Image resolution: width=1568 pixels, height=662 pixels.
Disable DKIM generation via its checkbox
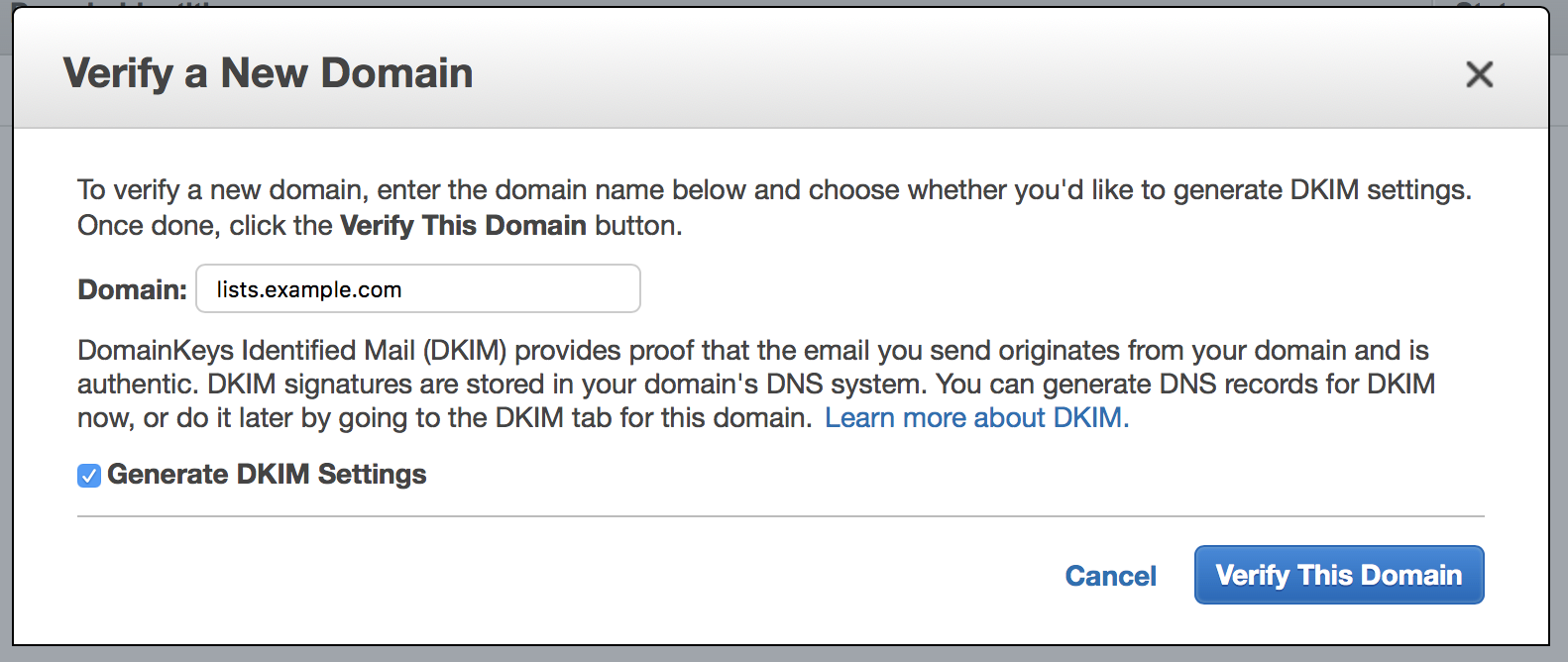[89, 476]
